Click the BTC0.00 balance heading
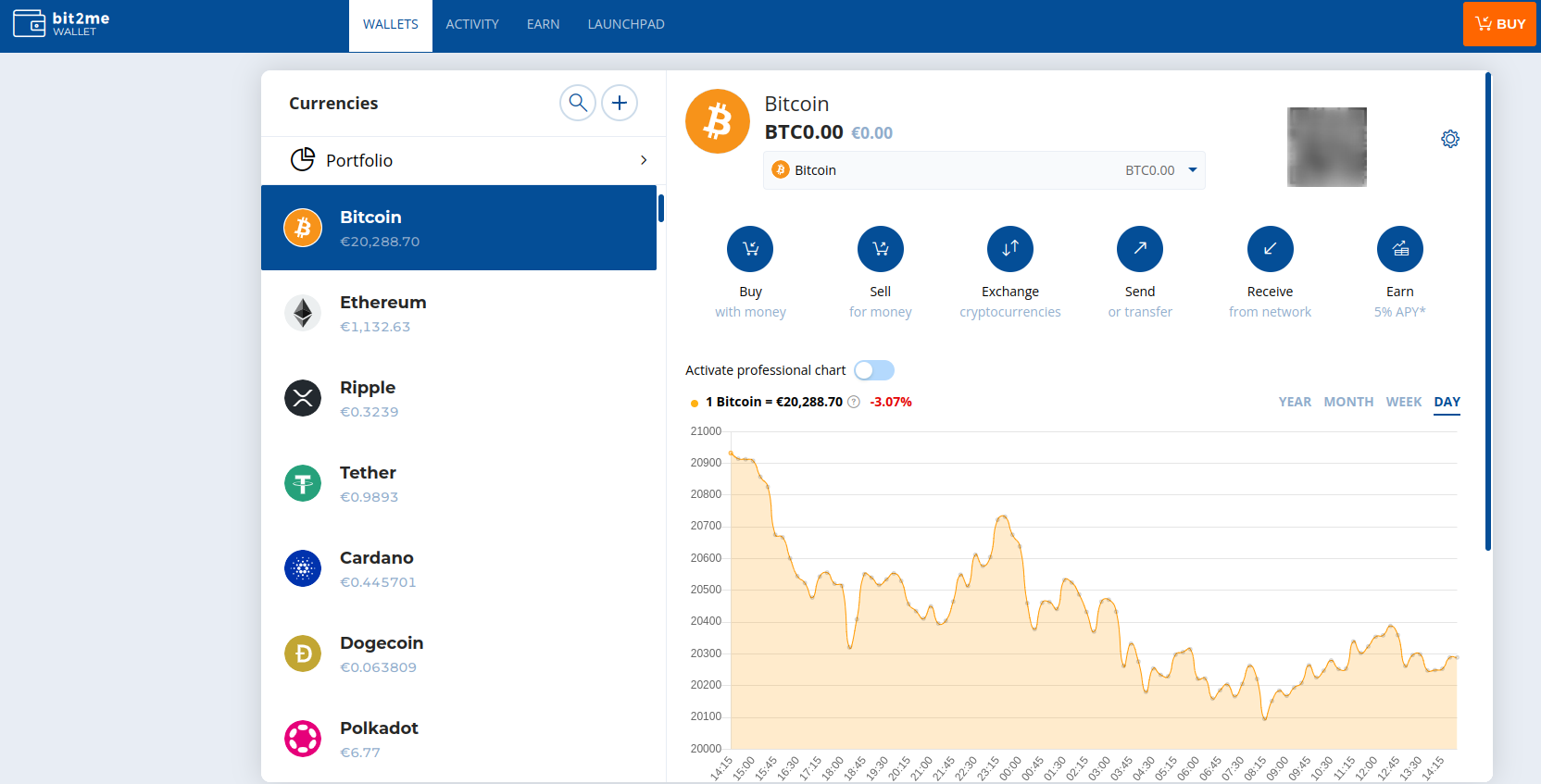 tap(804, 132)
